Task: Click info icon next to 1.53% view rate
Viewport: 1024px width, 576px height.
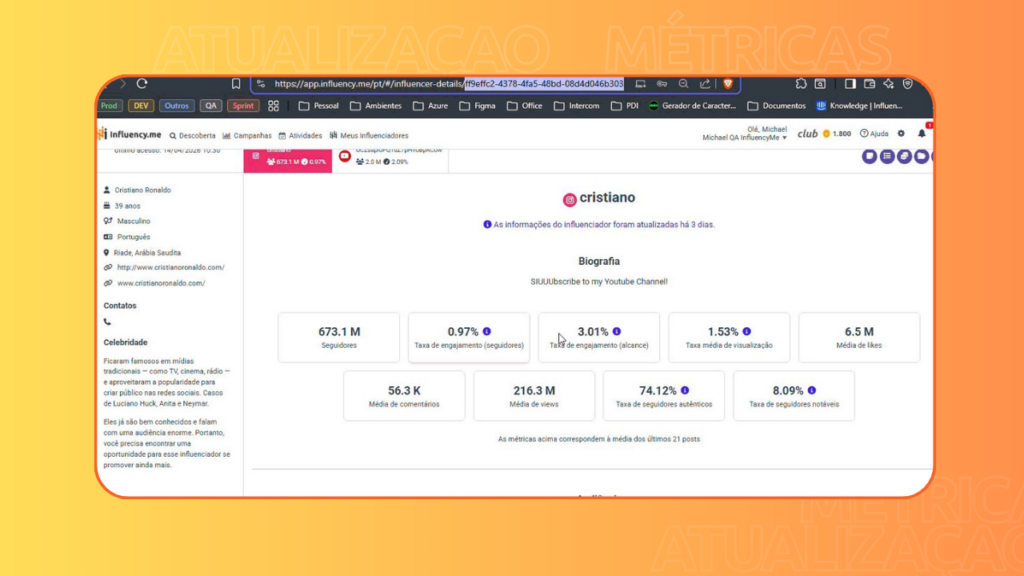Action: 747,331
